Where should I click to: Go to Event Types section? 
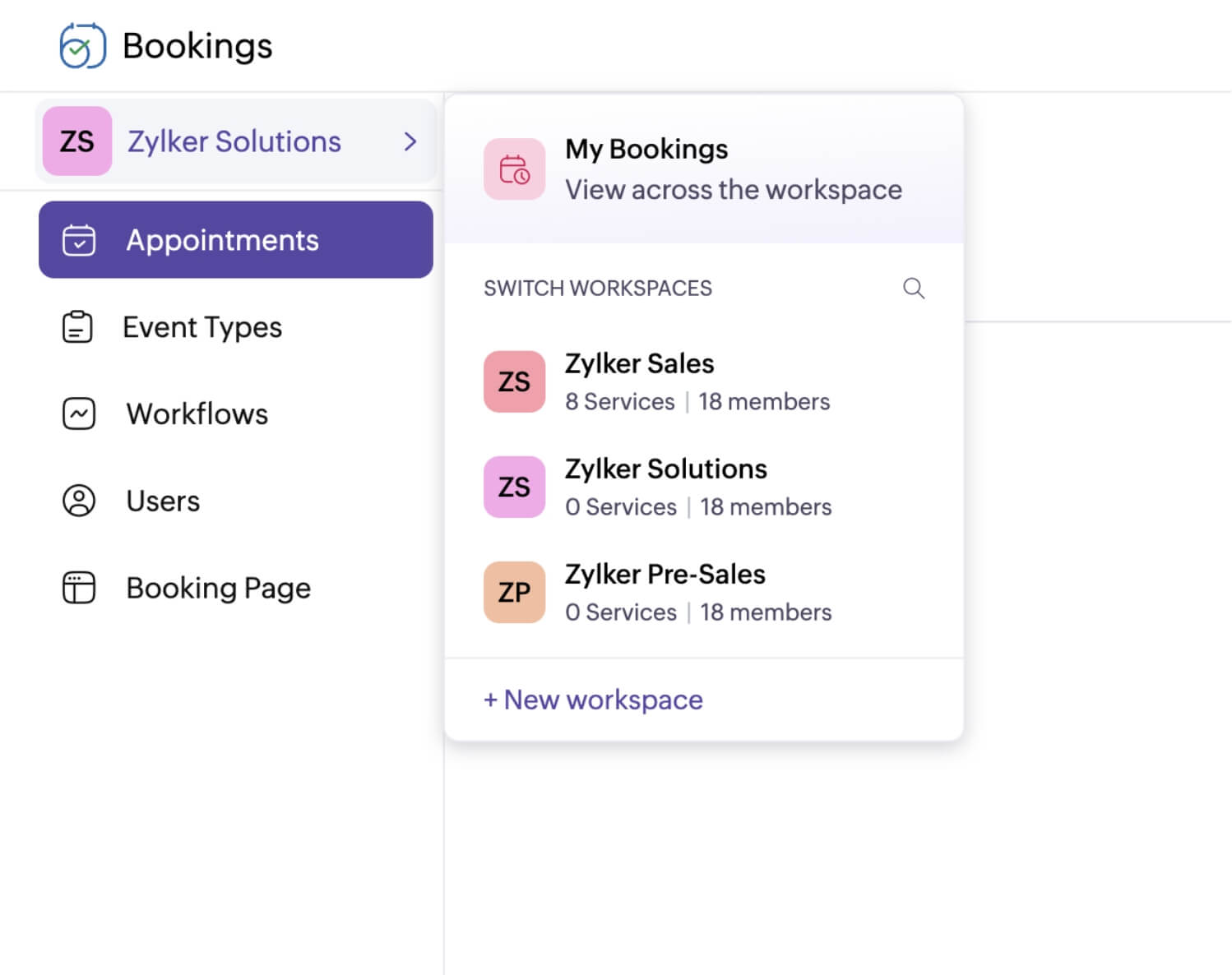[x=202, y=327]
